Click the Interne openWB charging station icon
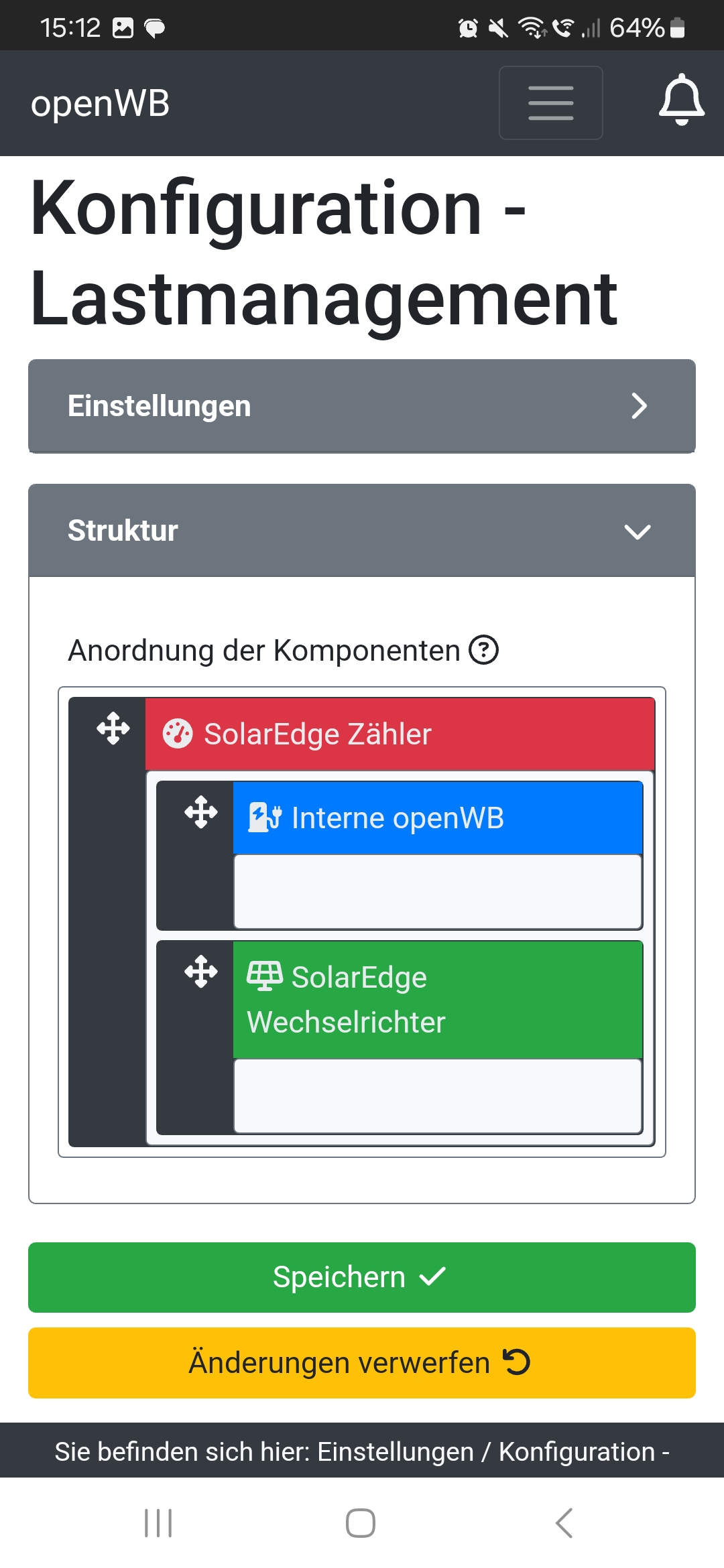The image size is (724, 1568). (x=264, y=818)
